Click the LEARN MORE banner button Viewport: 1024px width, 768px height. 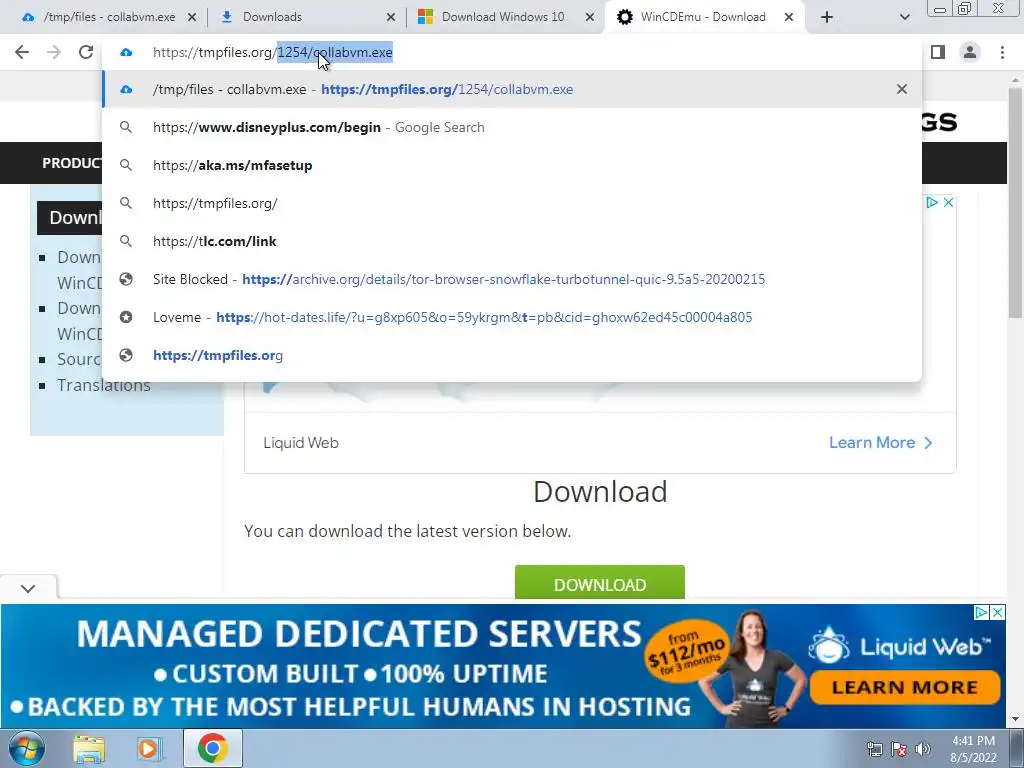click(x=904, y=687)
